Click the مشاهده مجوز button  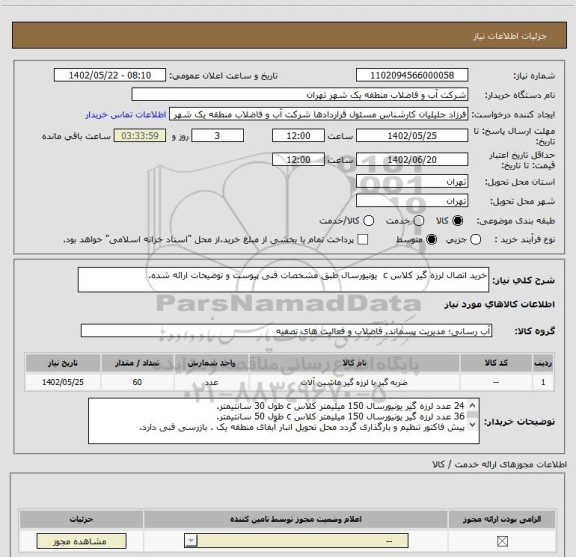tap(82, 541)
